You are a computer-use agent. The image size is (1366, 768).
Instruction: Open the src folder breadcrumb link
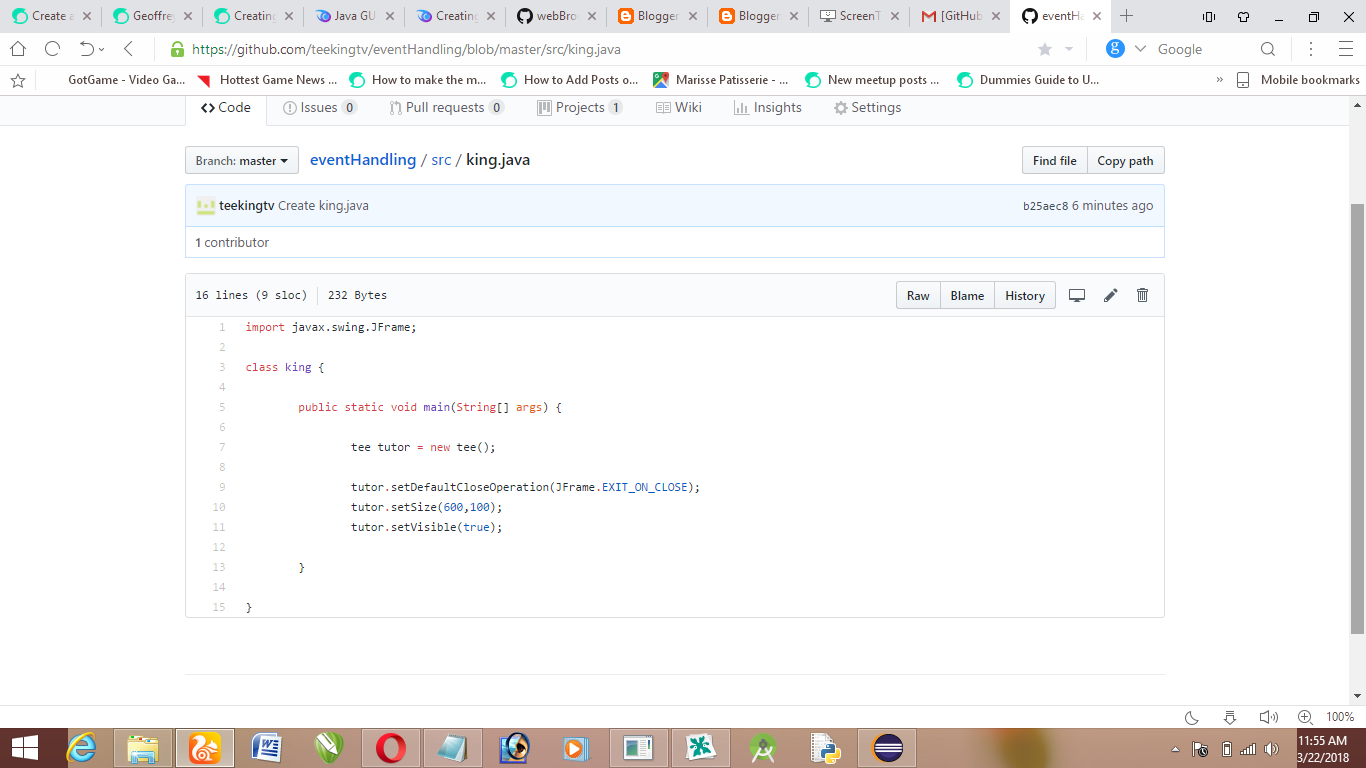(441, 160)
